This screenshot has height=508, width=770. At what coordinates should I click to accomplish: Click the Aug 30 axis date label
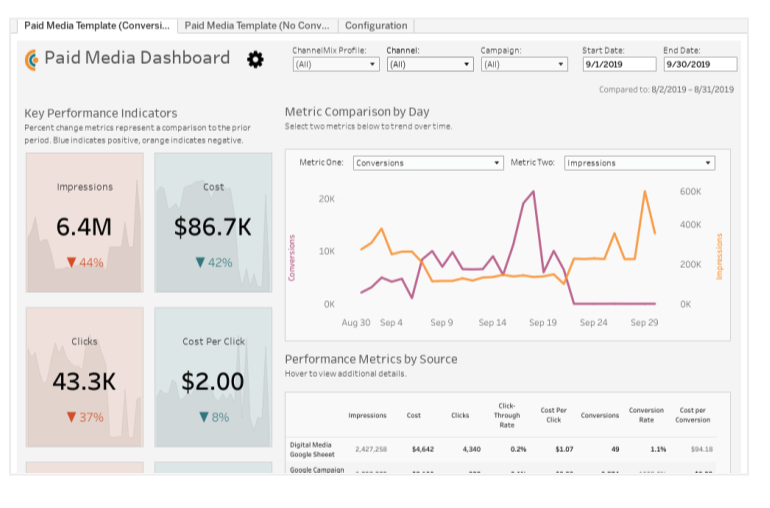click(356, 323)
